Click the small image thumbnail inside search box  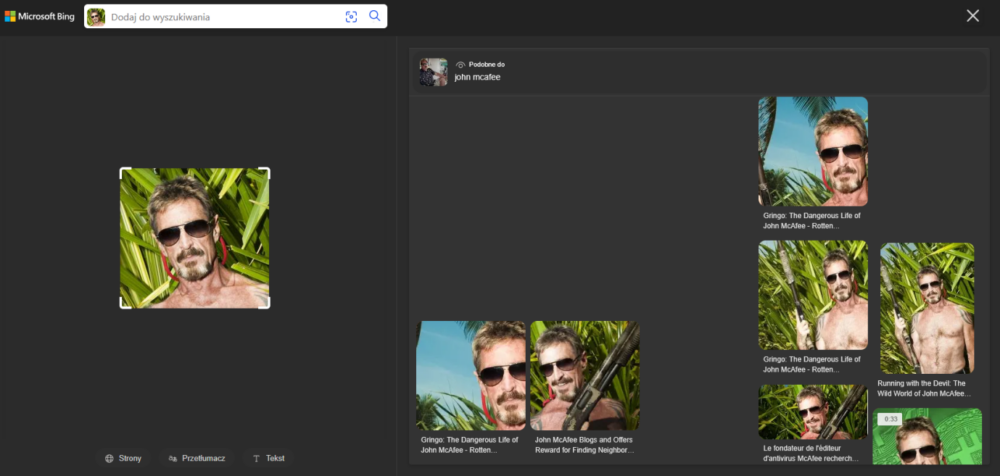coord(97,16)
